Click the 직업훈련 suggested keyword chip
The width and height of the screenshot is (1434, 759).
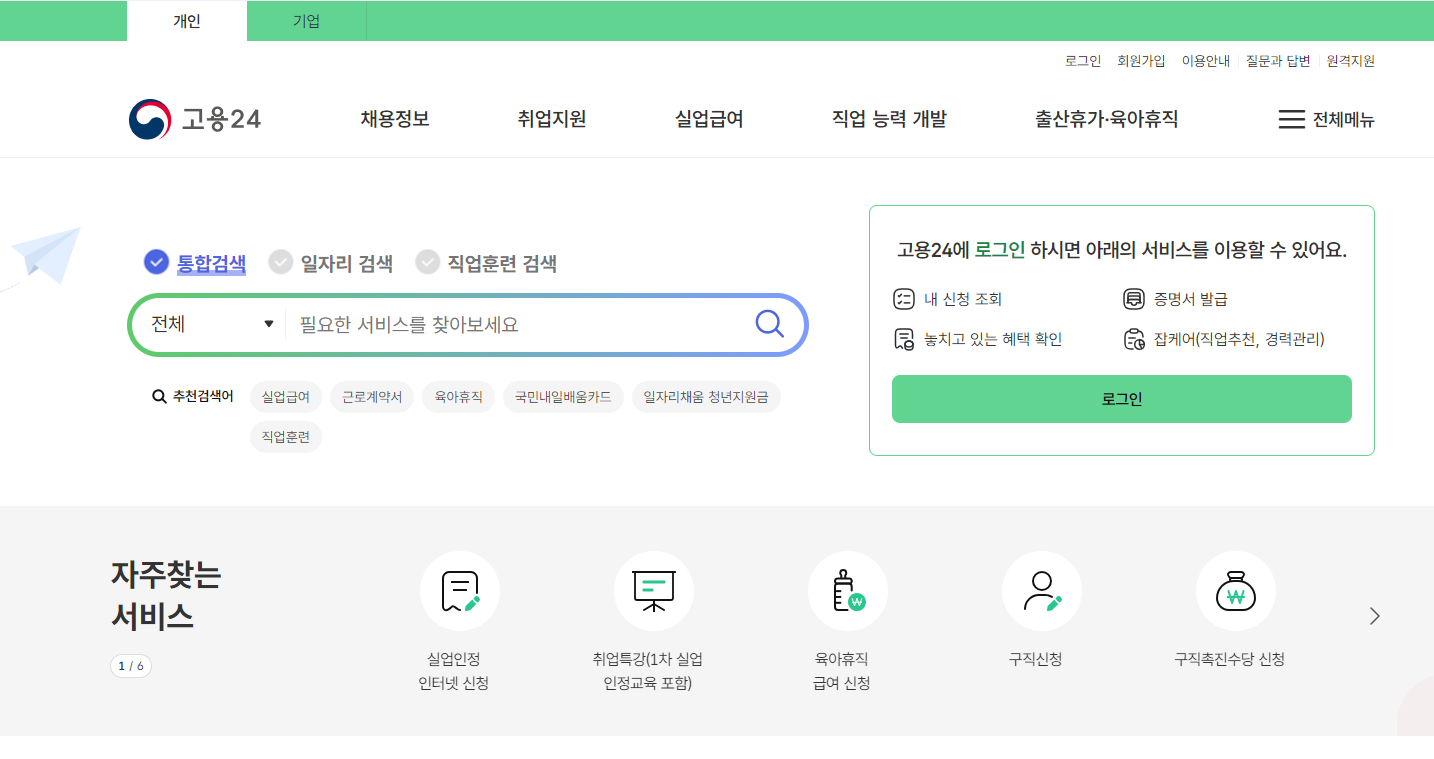[286, 437]
